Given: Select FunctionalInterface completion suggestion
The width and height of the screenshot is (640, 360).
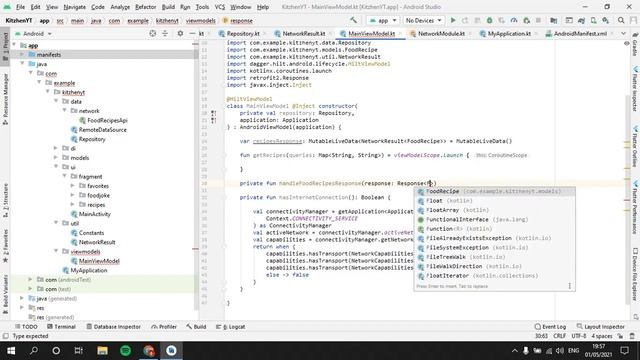Looking at the screenshot, I should pos(494,220).
